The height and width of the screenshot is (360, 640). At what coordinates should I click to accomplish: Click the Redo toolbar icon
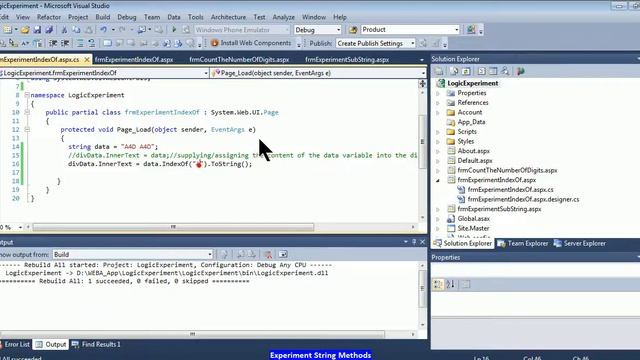122,30
